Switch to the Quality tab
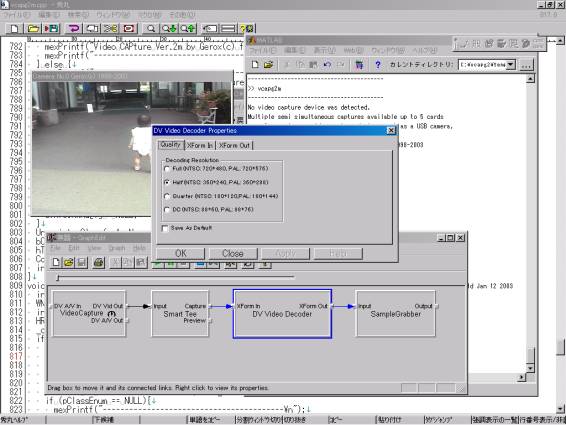The width and height of the screenshot is (566, 425). 170,145
